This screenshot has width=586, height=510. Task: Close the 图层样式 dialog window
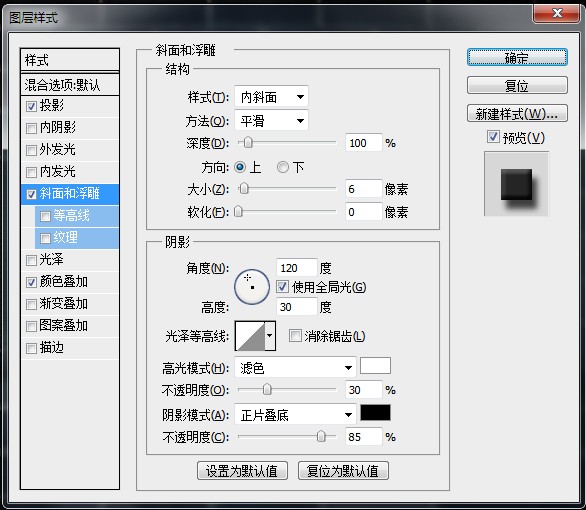point(557,13)
